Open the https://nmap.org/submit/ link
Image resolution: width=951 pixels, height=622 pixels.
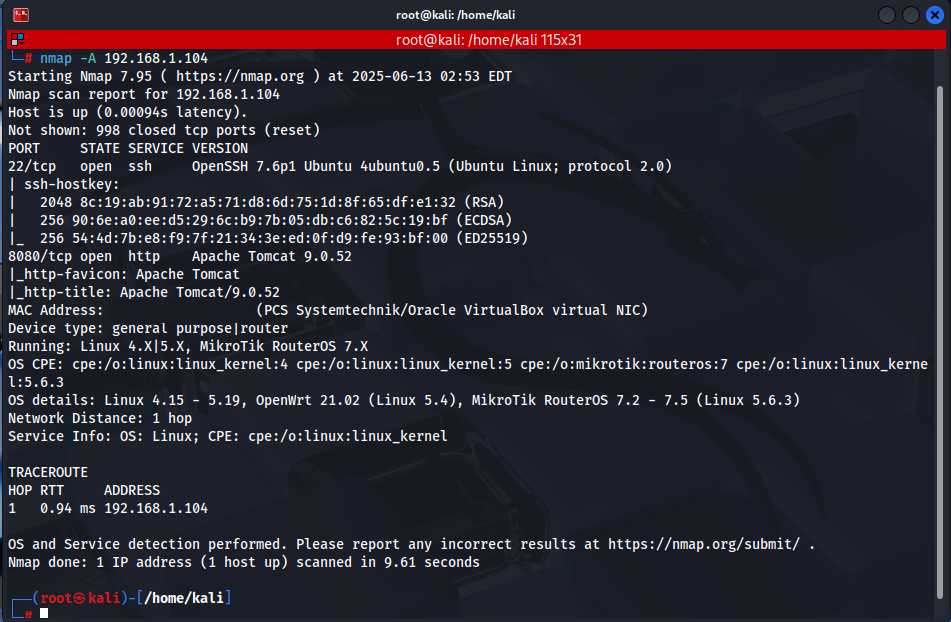[x=704, y=544]
